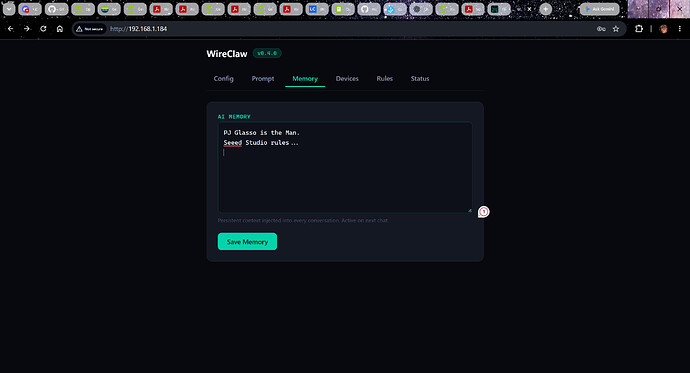Switch to the dark green square icon tab
Screen dimensions: 690x373
pos(499,9)
